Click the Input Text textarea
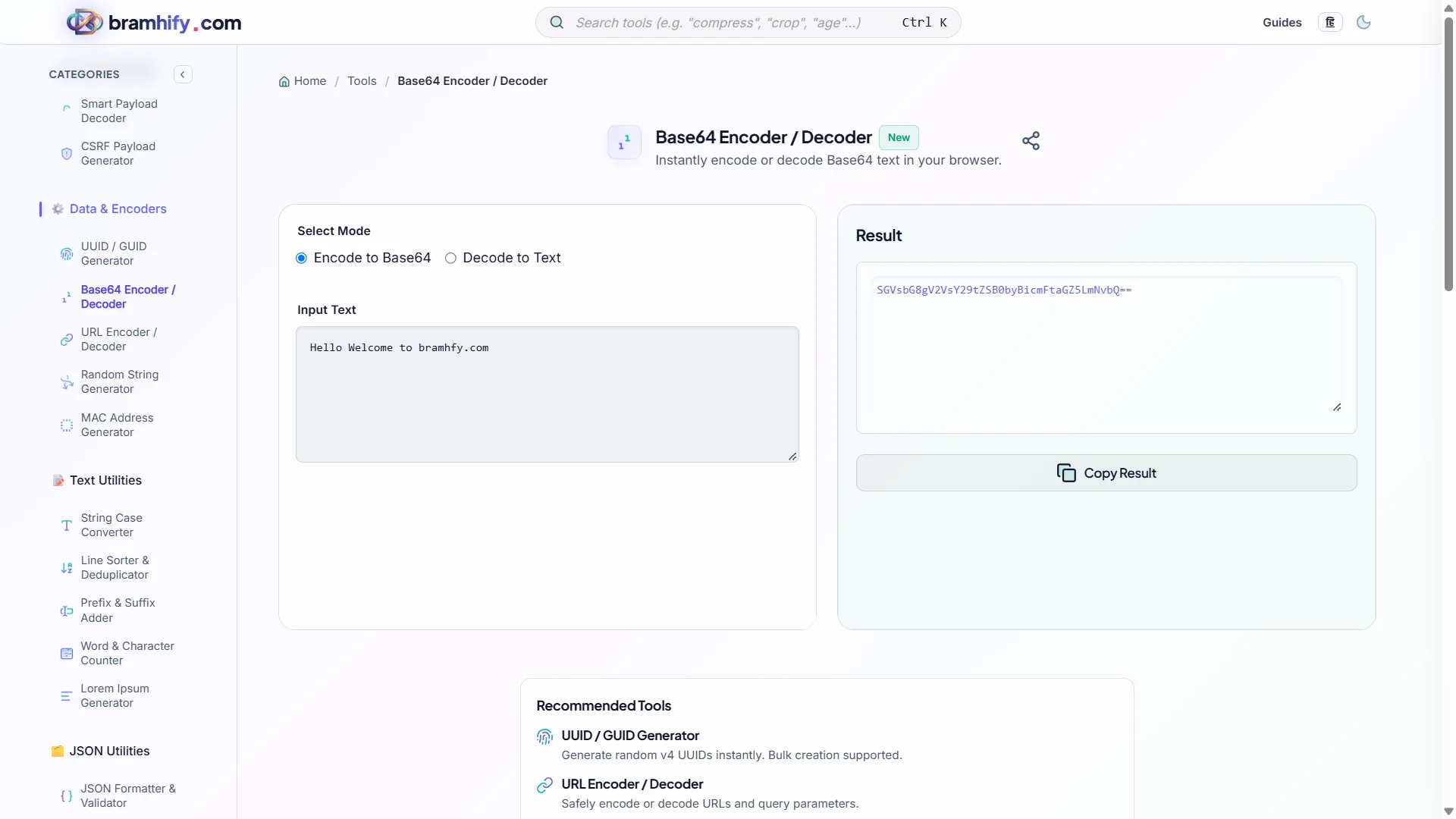Screen dimensions: 1456x819 [547, 394]
